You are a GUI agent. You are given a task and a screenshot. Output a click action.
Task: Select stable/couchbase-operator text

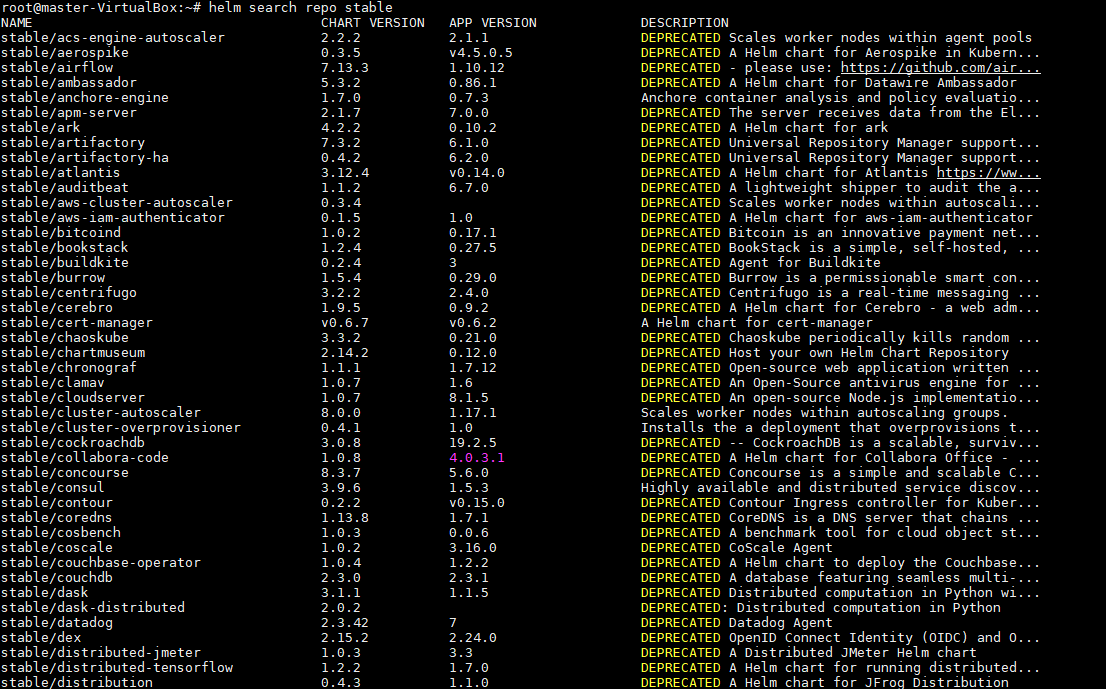point(101,563)
